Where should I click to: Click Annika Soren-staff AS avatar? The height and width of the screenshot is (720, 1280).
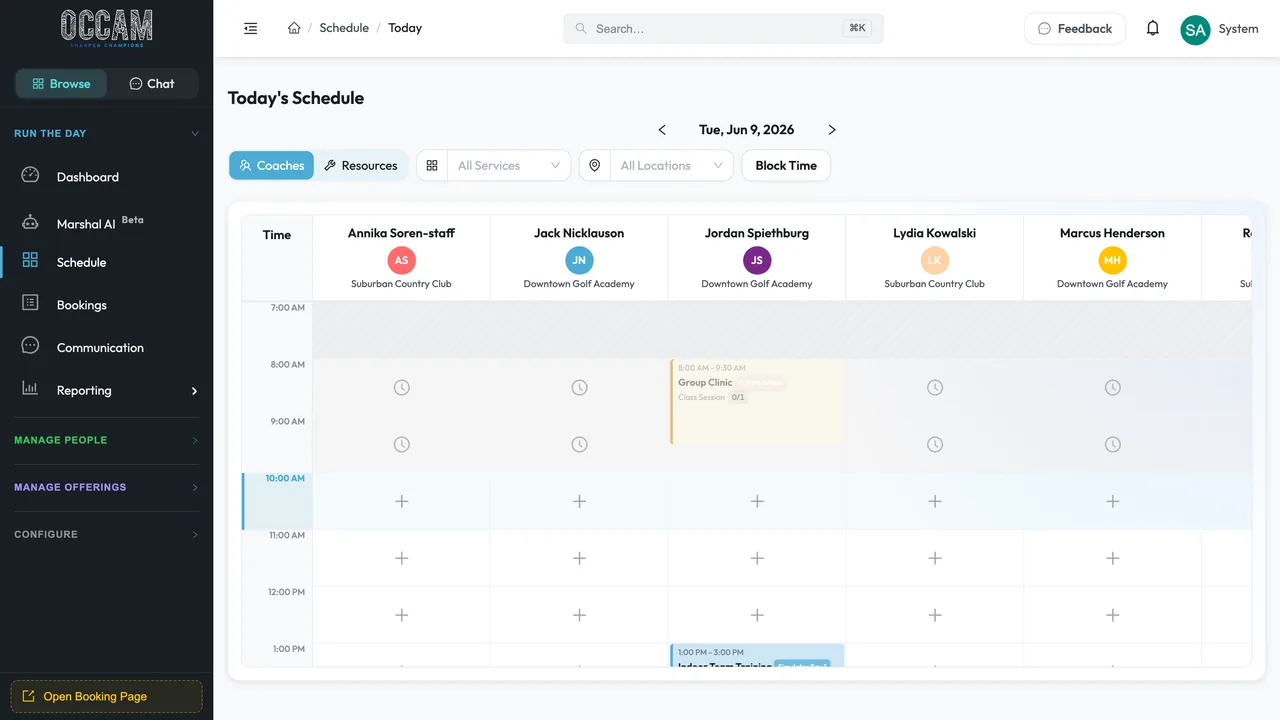[401, 260]
